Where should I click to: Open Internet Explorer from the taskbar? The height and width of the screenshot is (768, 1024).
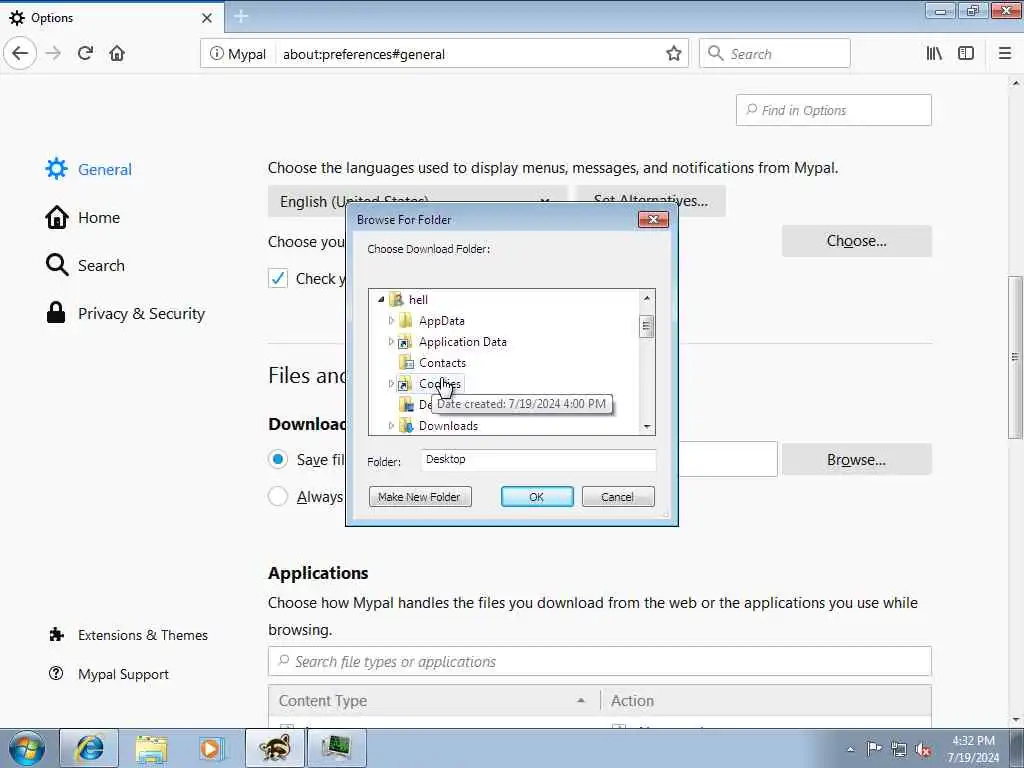click(x=89, y=748)
